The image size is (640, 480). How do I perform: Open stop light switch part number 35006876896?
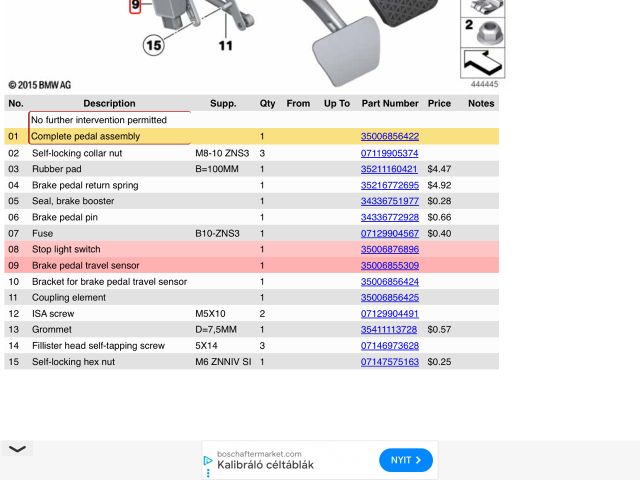[x=390, y=249]
